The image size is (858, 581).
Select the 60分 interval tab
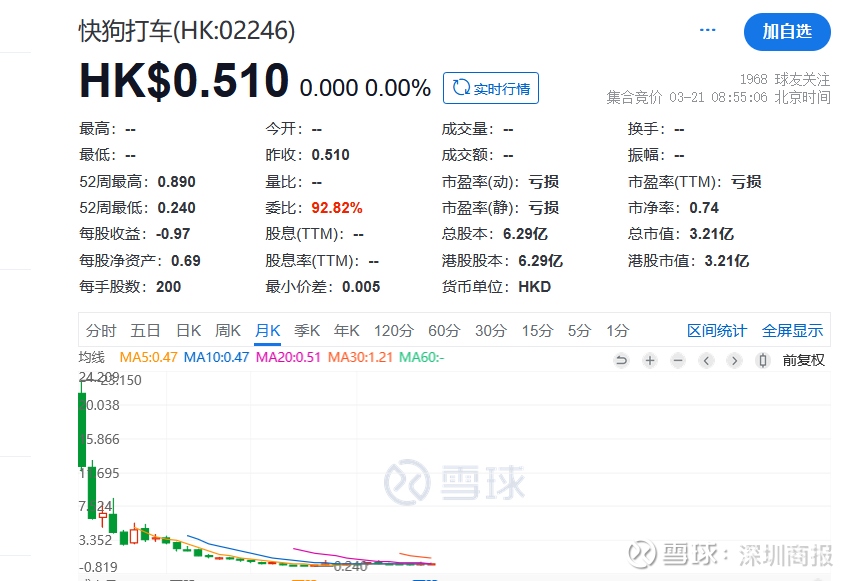tap(444, 330)
